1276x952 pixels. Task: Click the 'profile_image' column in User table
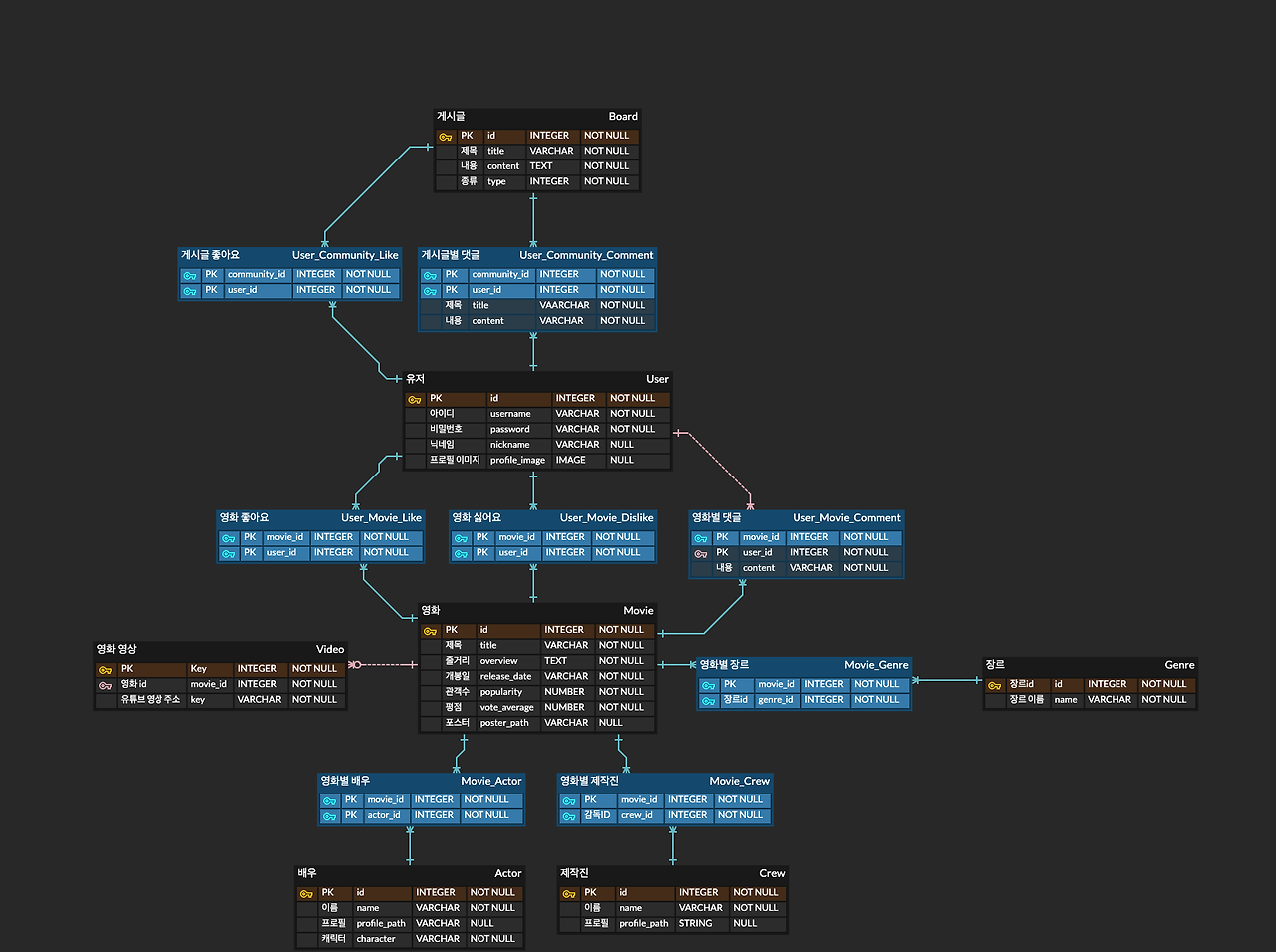[517, 461]
